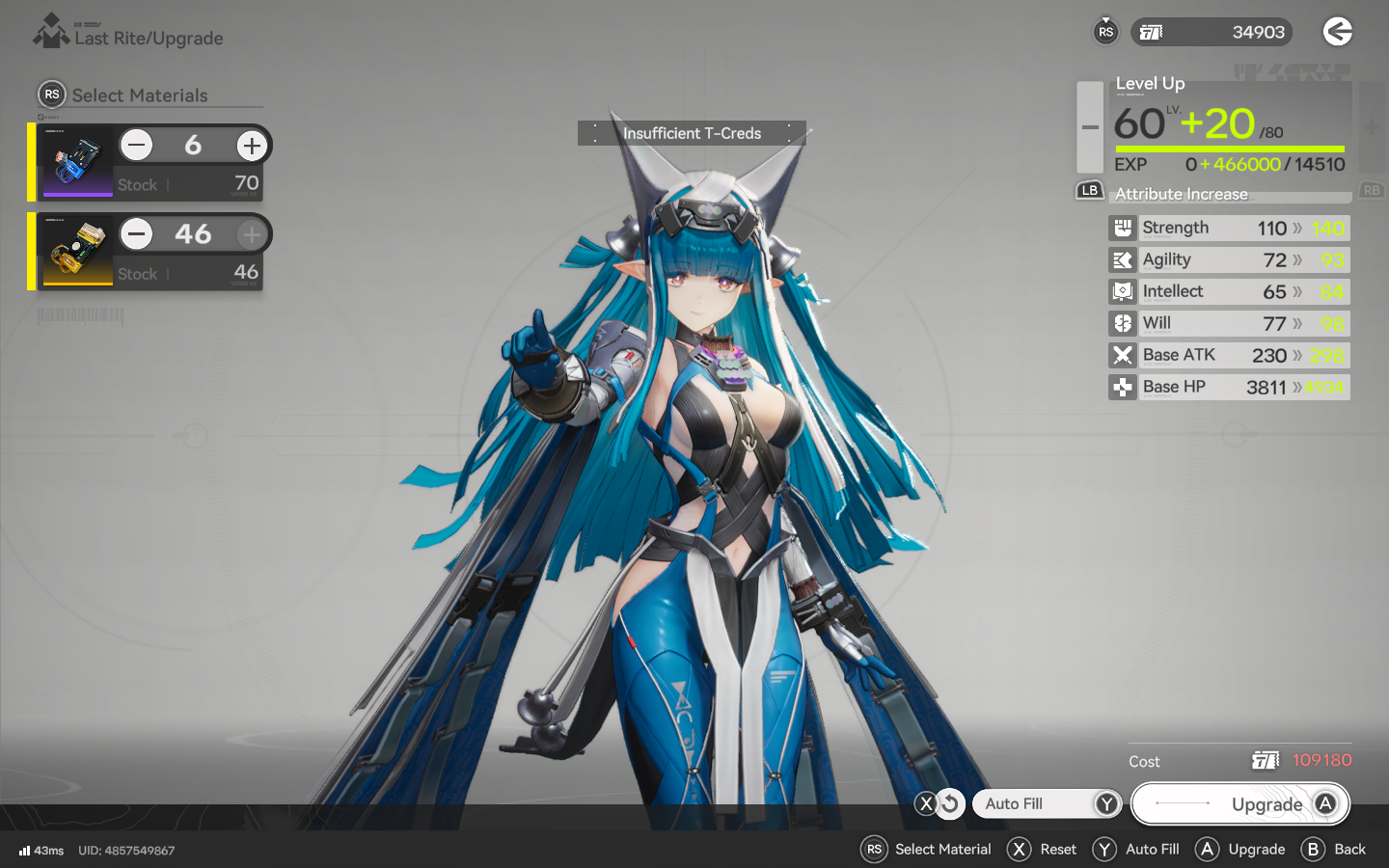The height and width of the screenshot is (868, 1389).
Task: Decrease quantity of material with Stock 70
Action: (137, 146)
